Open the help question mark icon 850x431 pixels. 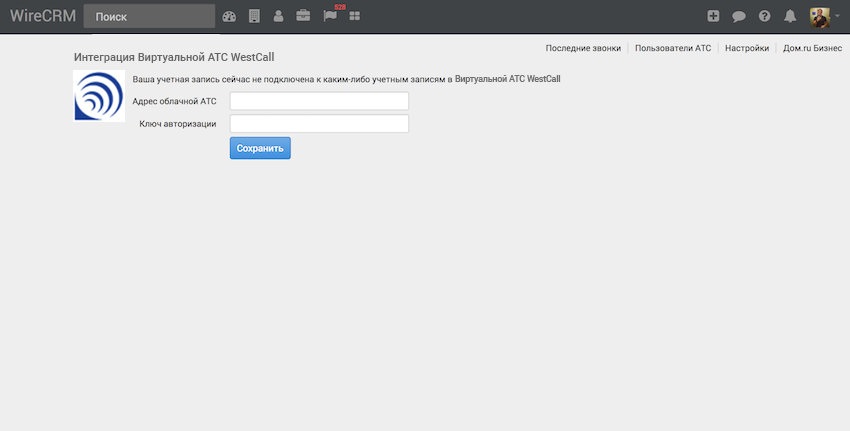coord(764,16)
